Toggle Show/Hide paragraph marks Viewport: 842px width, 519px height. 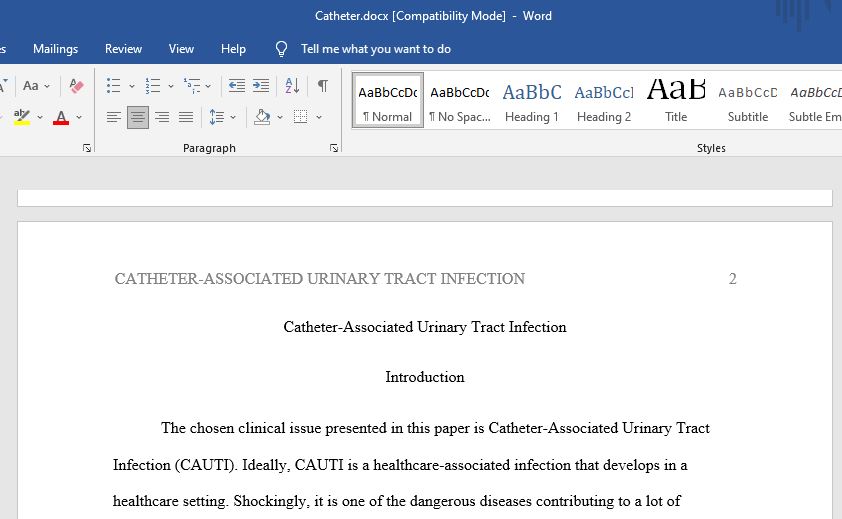point(323,85)
